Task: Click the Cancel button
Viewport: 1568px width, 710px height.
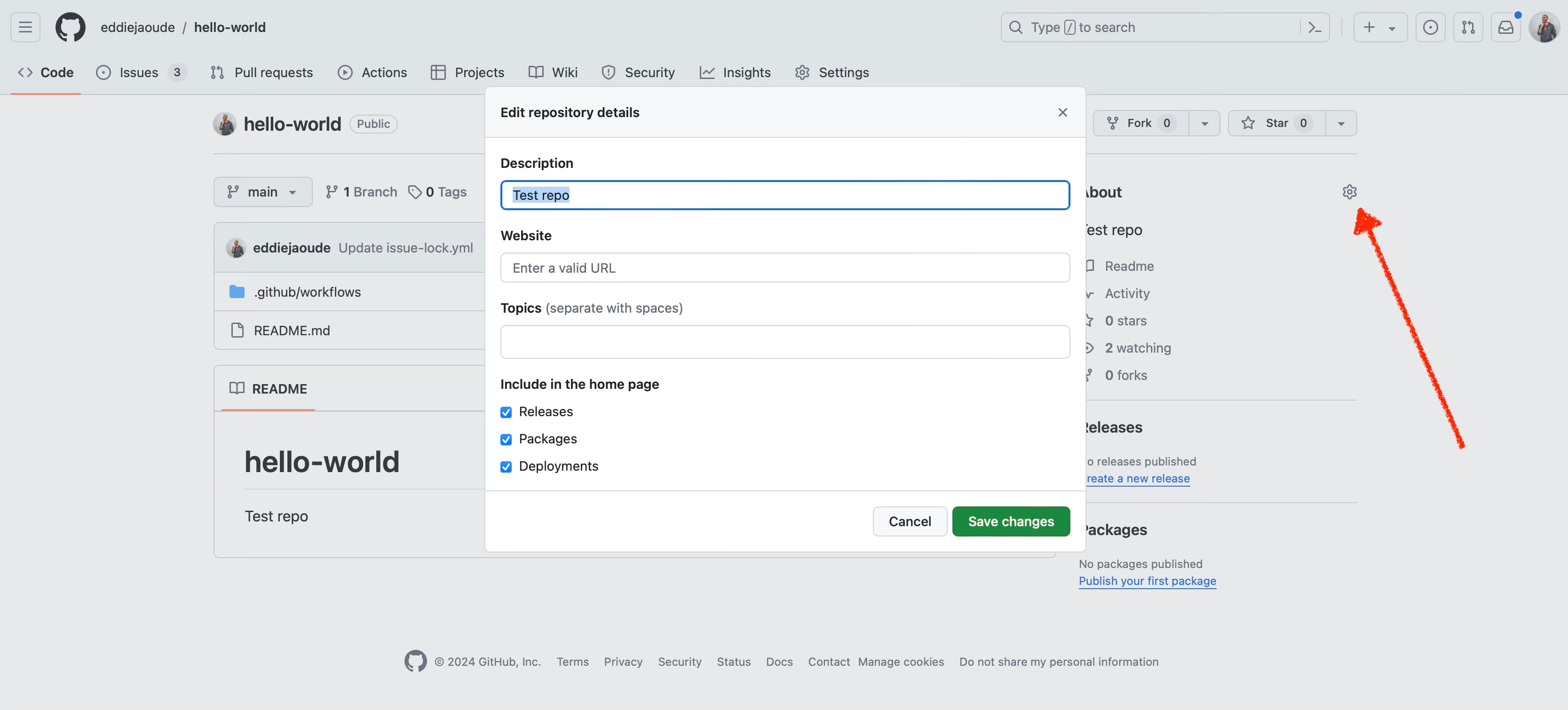Action: click(910, 521)
